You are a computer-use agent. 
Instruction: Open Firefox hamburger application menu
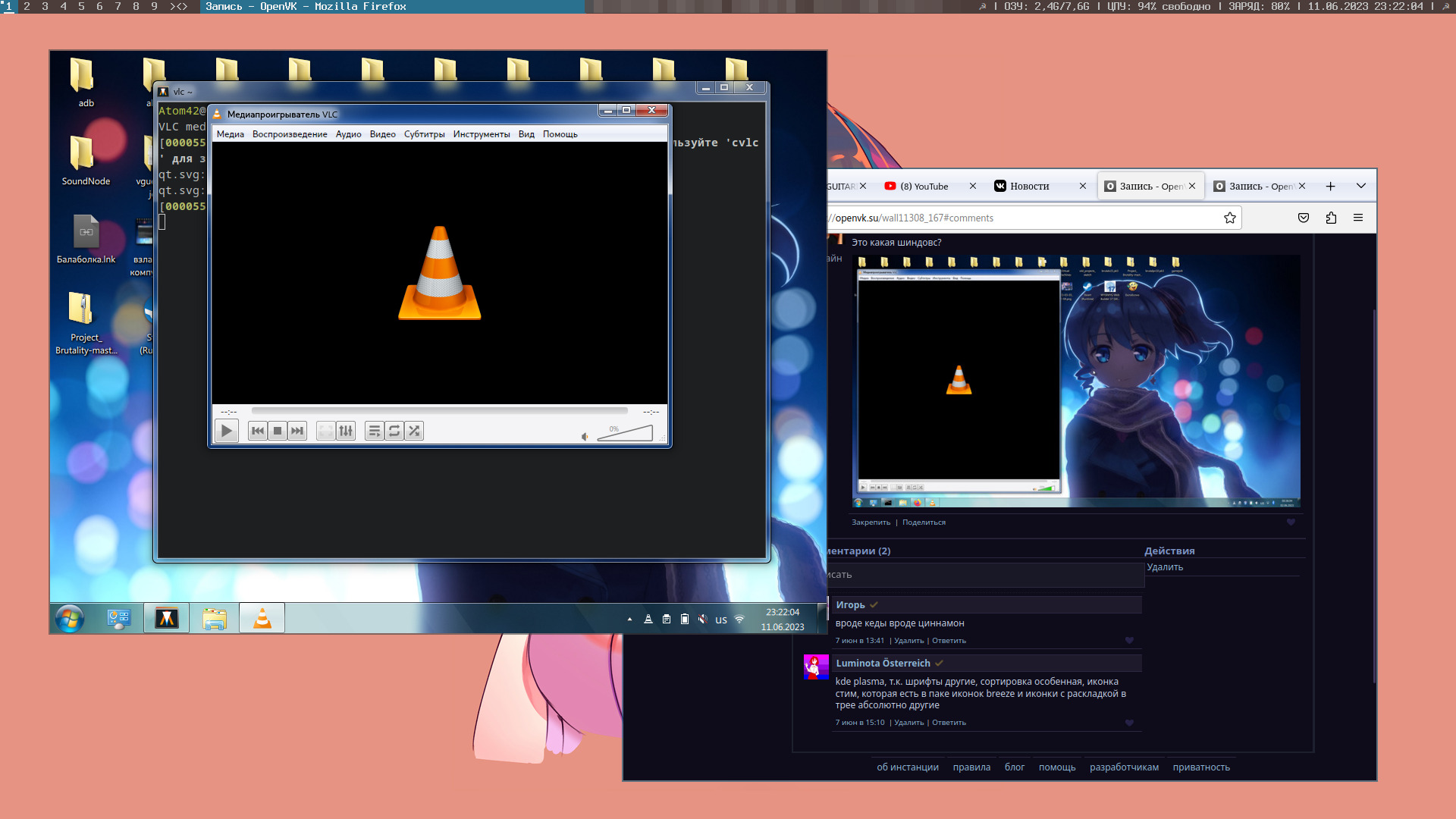(x=1358, y=218)
